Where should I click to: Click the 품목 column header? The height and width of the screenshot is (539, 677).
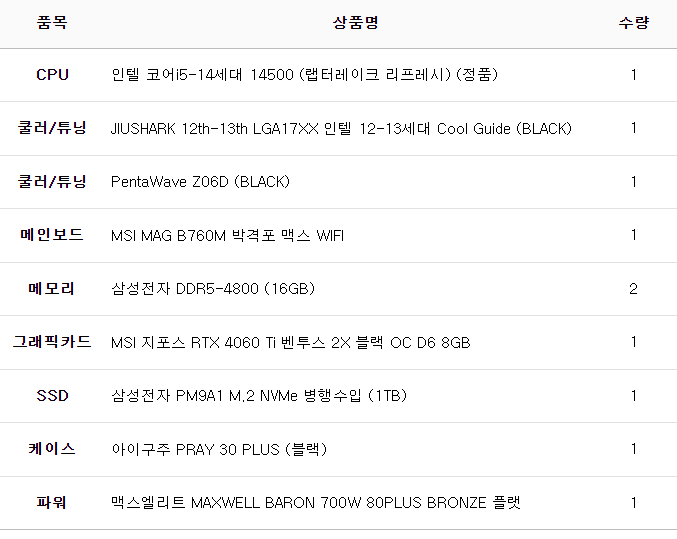(x=52, y=22)
